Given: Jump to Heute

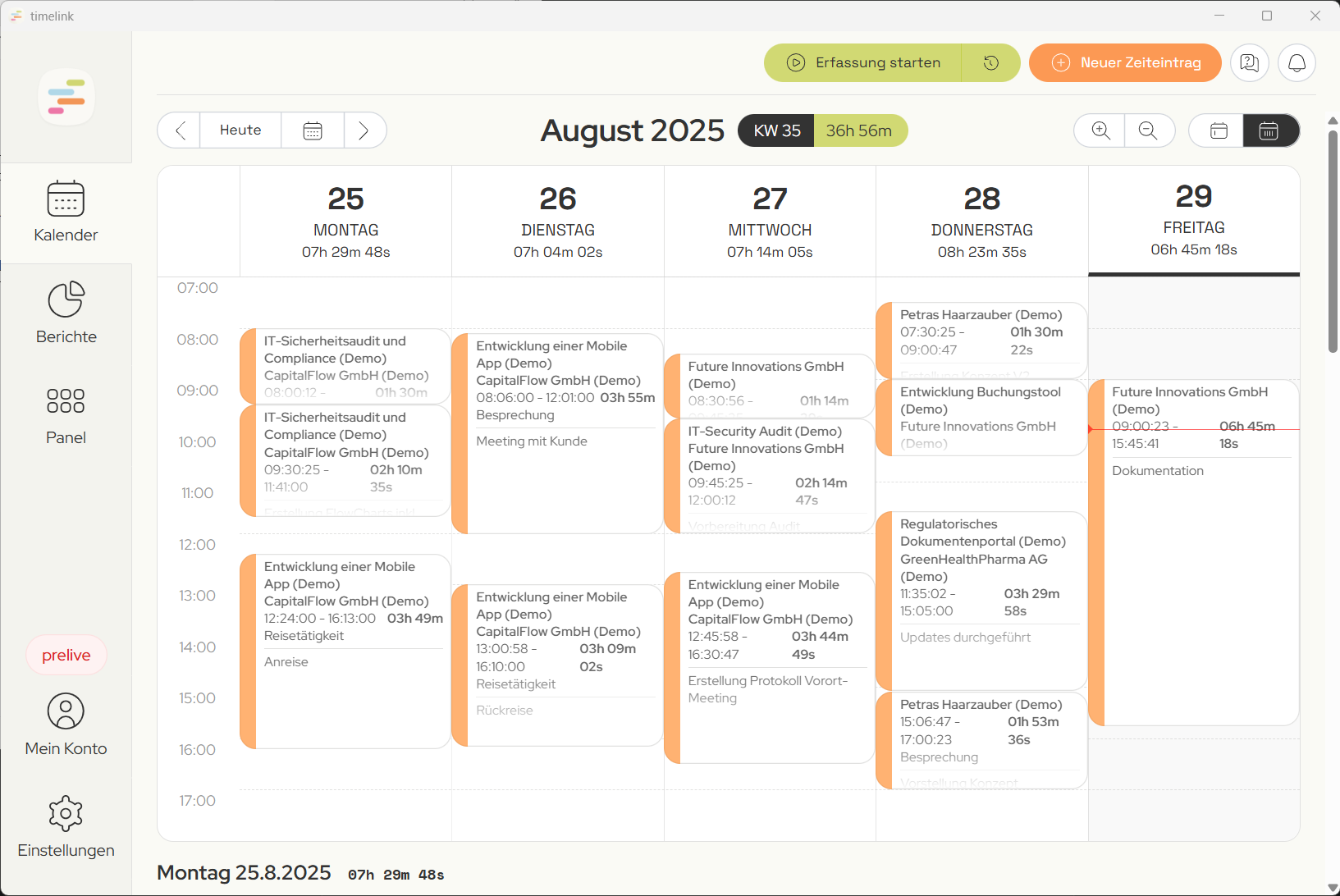Looking at the screenshot, I should click(x=240, y=130).
